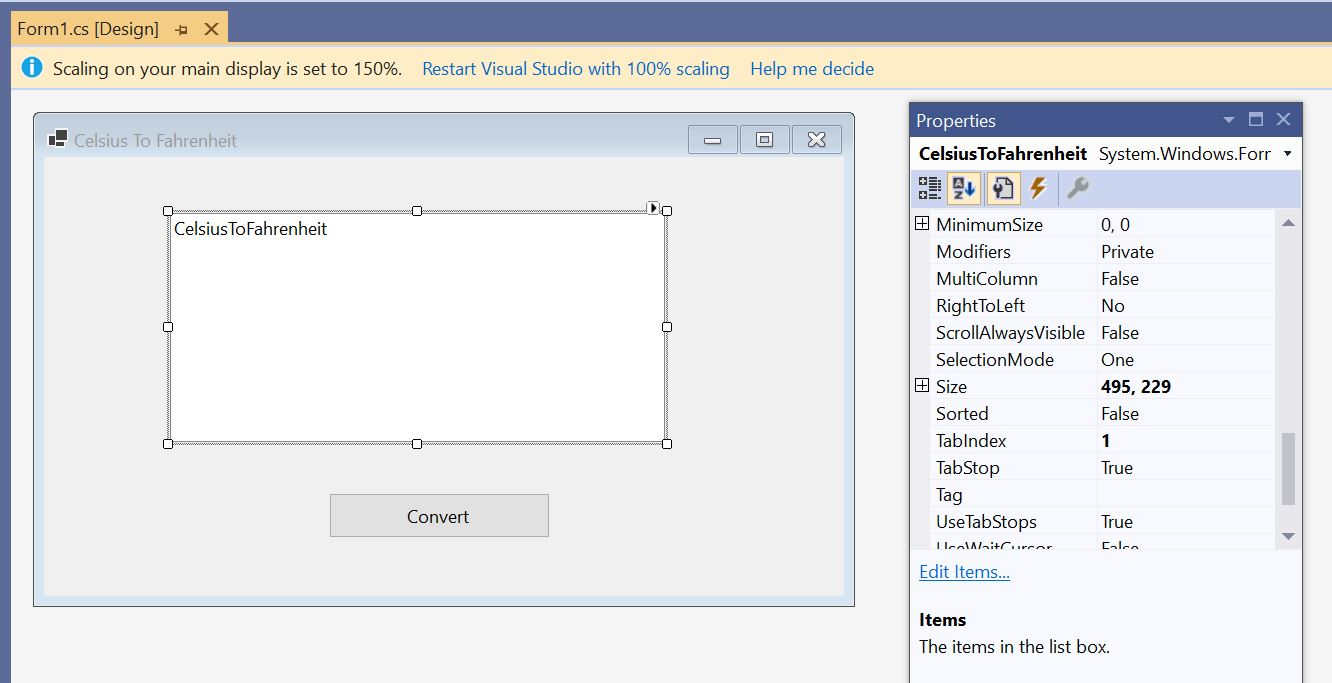The width and height of the screenshot is (1332, 683).
Task: Click the form icon in the Celsius window title bar
Action: (x=55, y=139)
